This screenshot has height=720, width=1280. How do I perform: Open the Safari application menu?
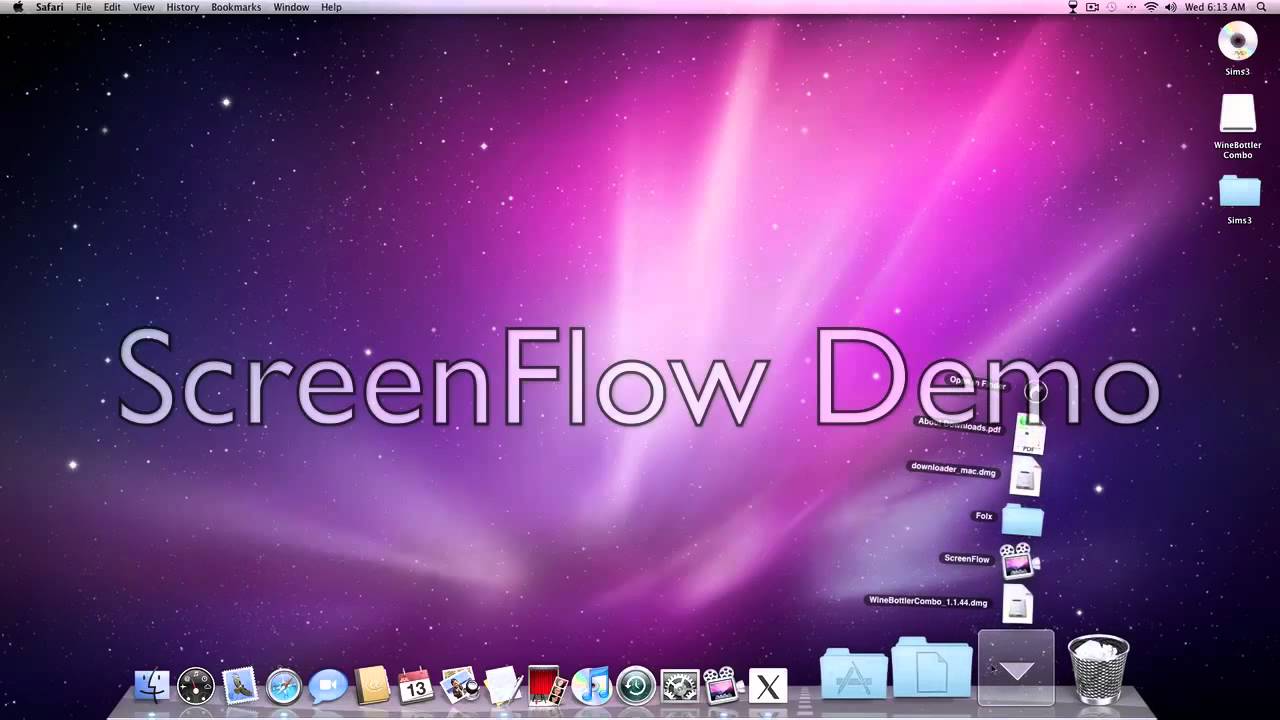tap(49, 7)
